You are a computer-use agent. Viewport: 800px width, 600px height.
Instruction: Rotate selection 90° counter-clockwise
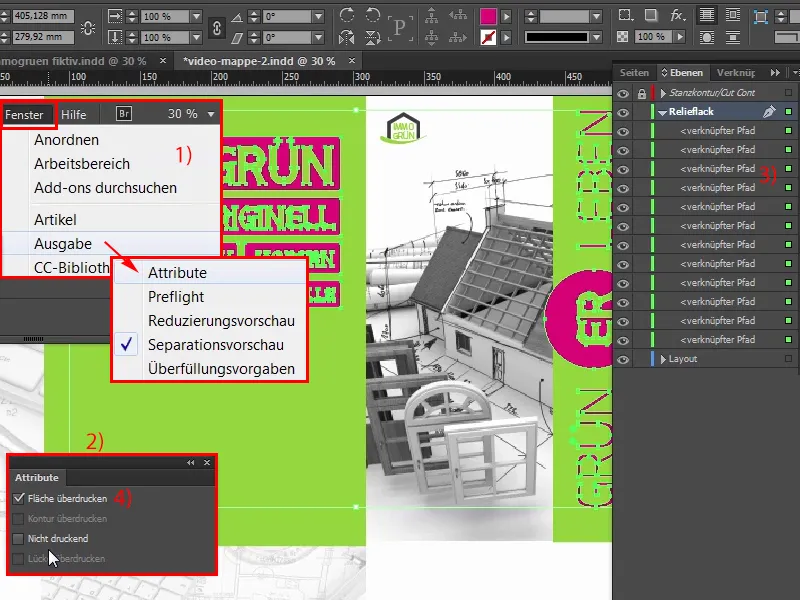pos(372,14)
